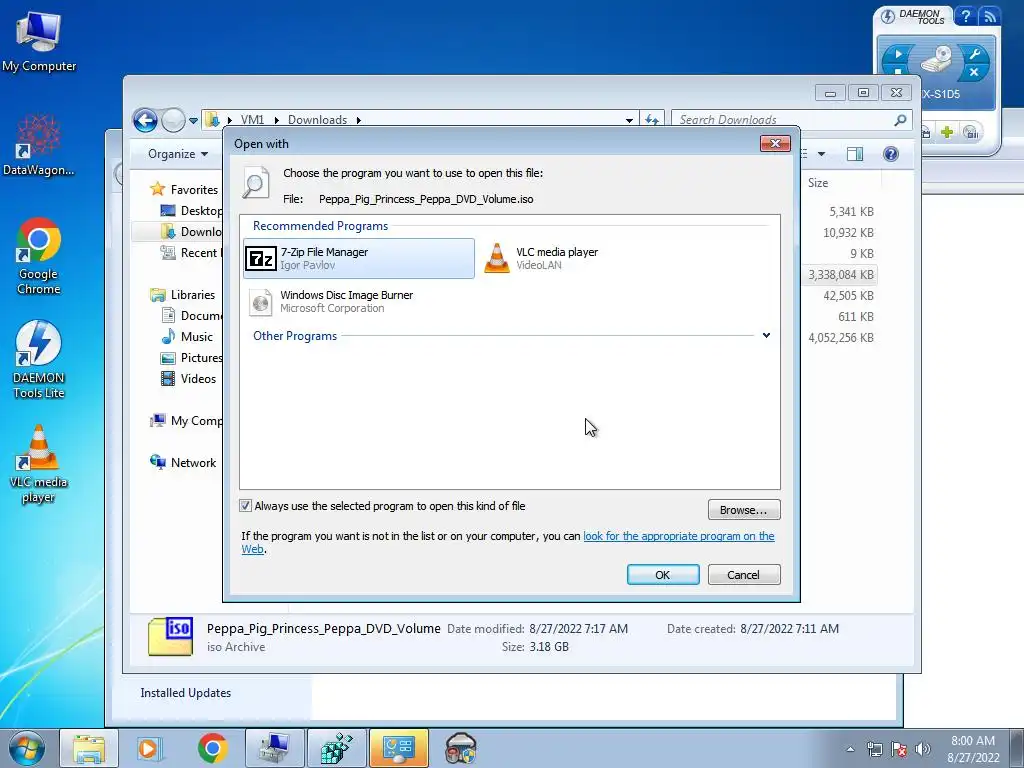Open the DataWagon desktop shortcut
Screen dimensions: 1024x768
click(x=39, y=145)
